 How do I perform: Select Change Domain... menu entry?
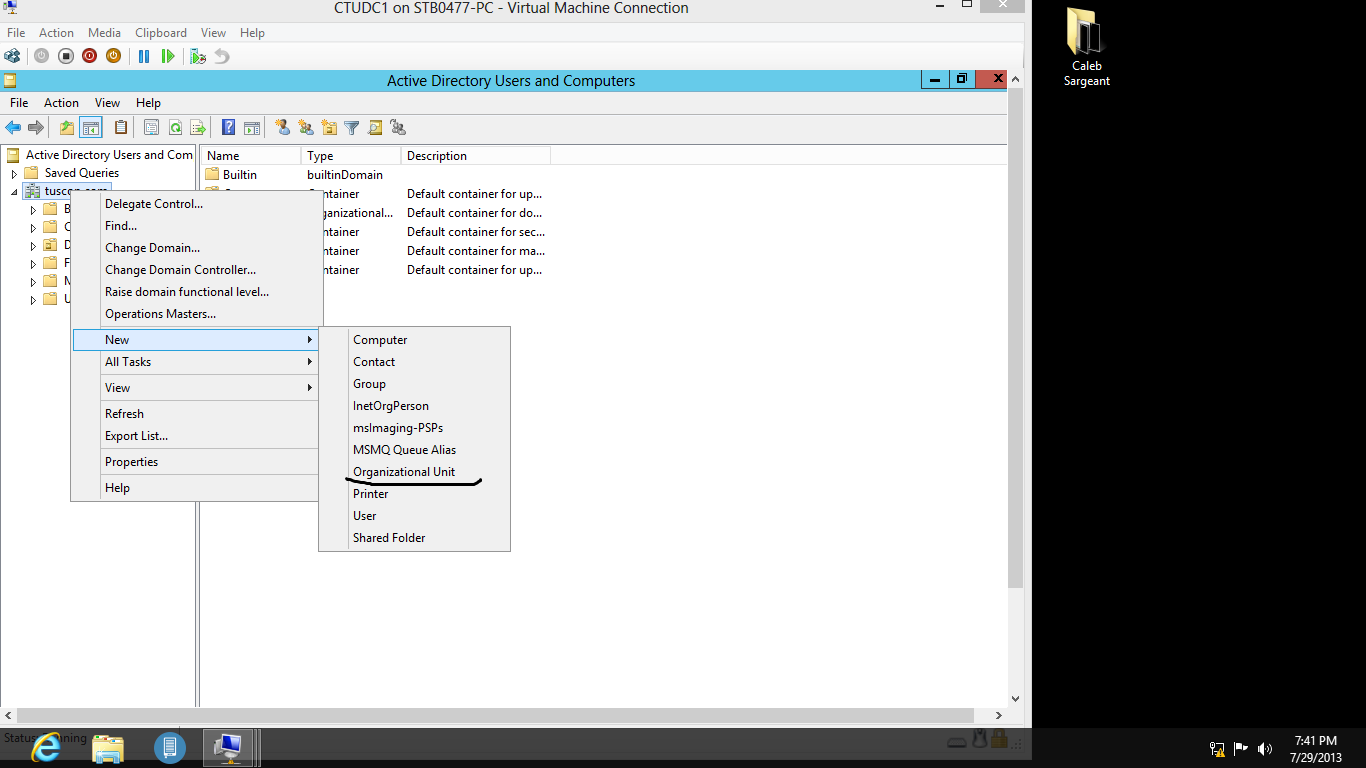tap(196, 248)
